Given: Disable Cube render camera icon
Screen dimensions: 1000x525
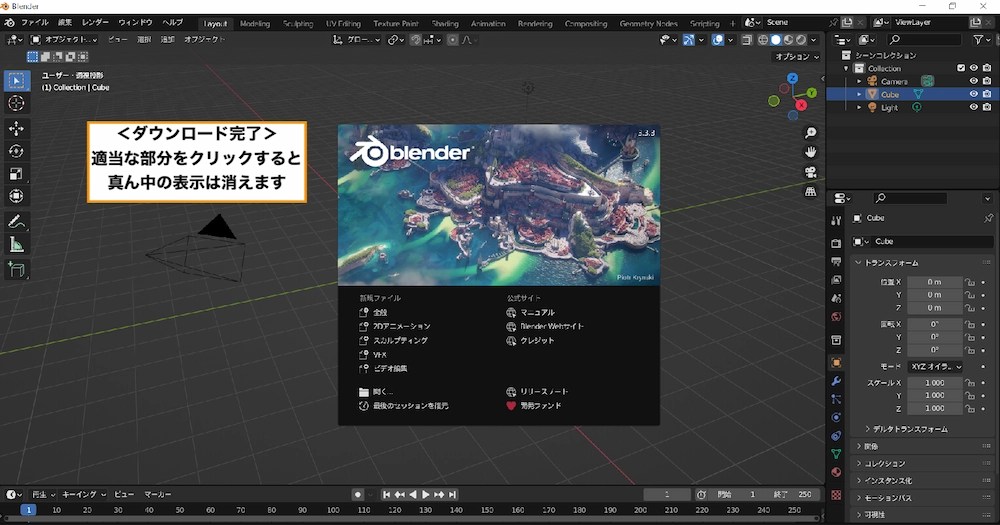Looking at the screenshot, I should pos(987,94).
